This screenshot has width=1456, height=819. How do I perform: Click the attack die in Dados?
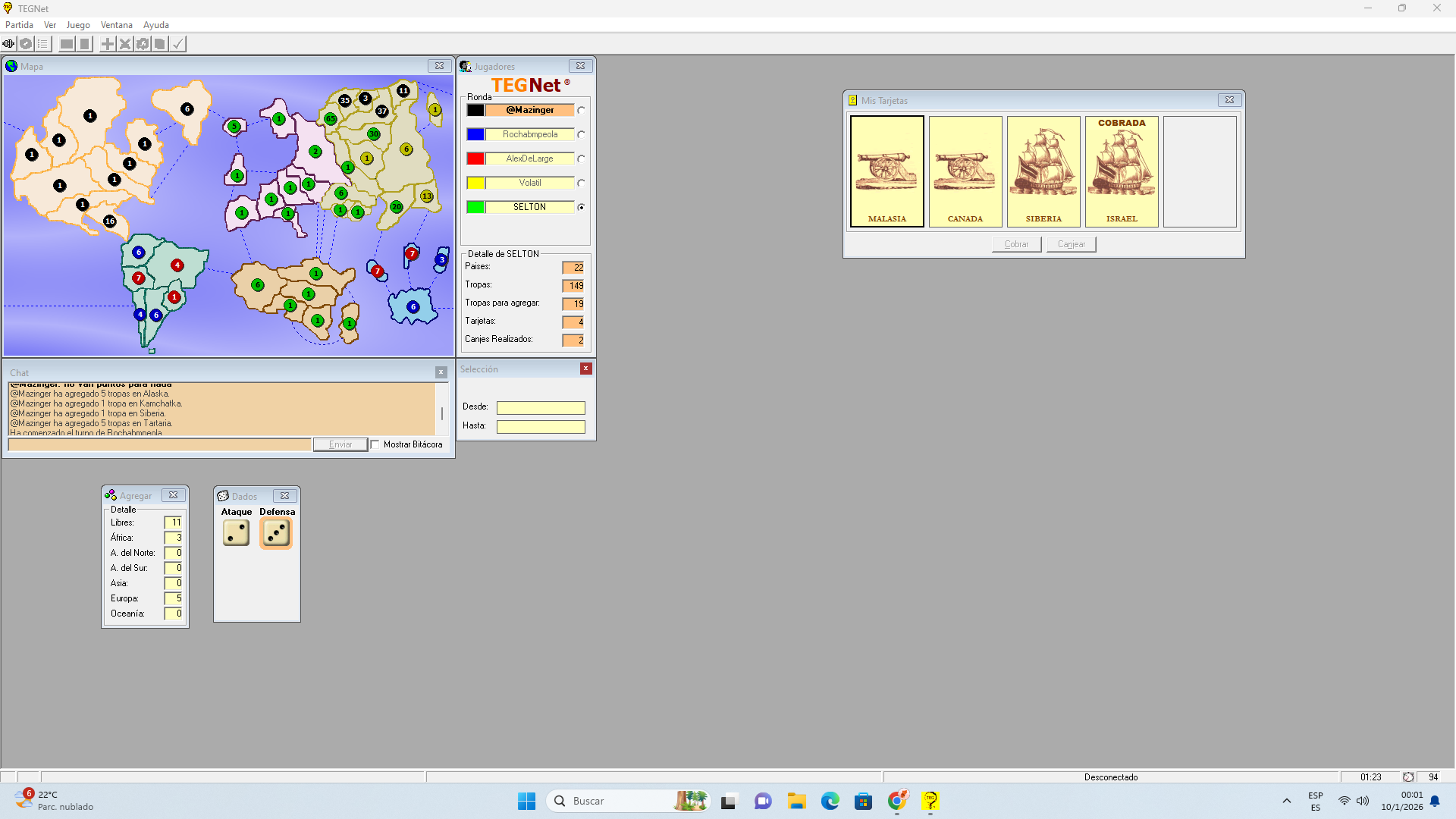[x=236, y=533]
